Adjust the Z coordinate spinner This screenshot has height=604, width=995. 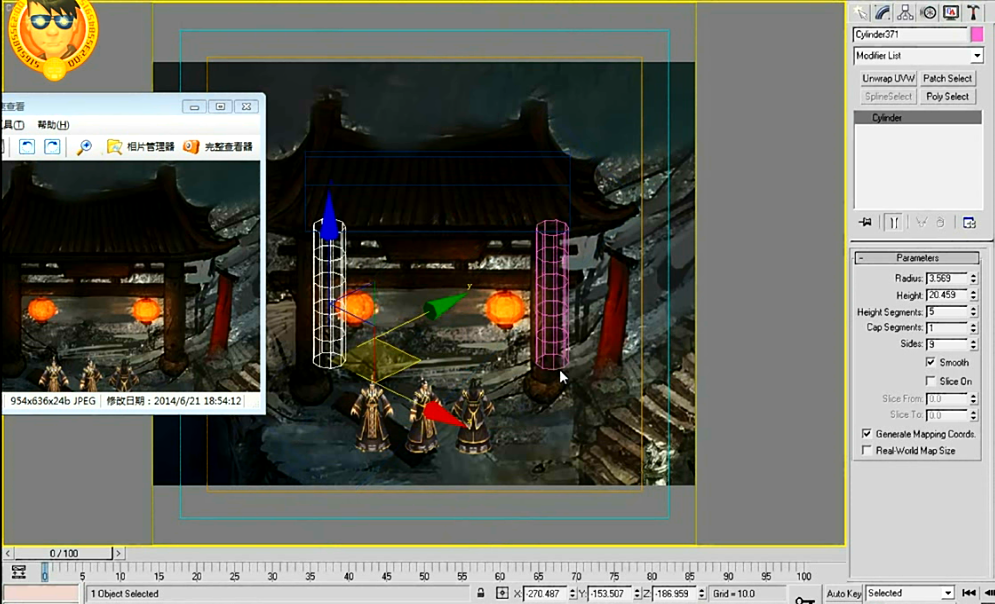[701, 594]
